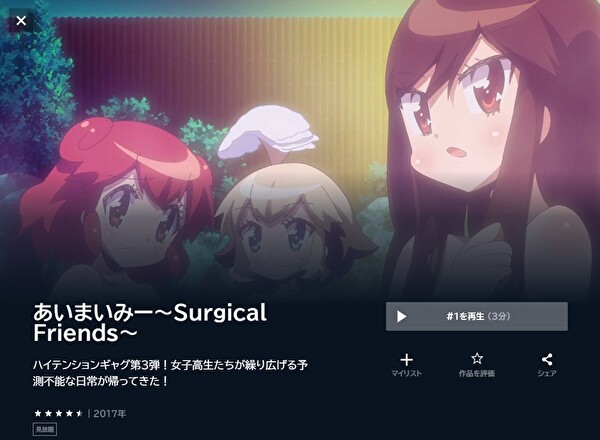Click the white gloved hand in artwork
The height and width of the screenshot is (440, 600).
[268, 132]
